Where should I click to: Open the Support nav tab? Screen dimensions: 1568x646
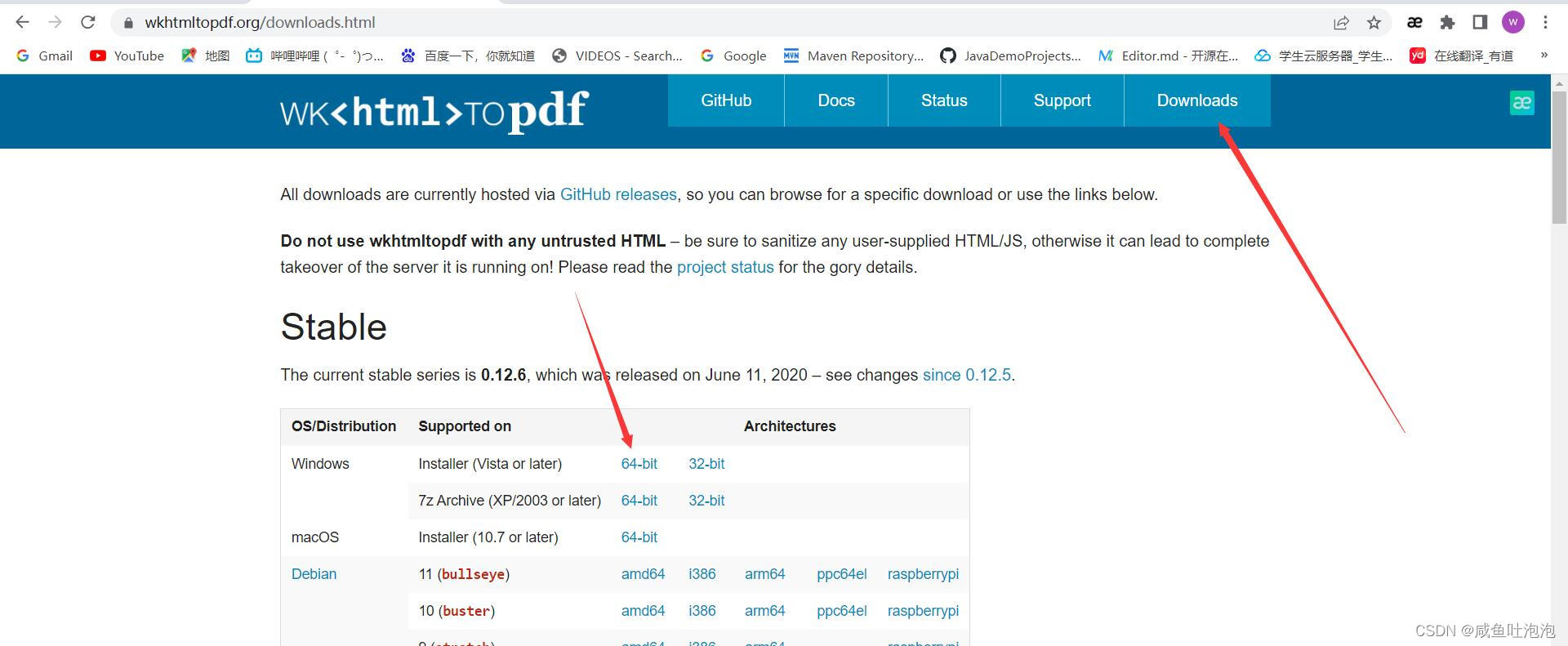tap(1062, 100)
